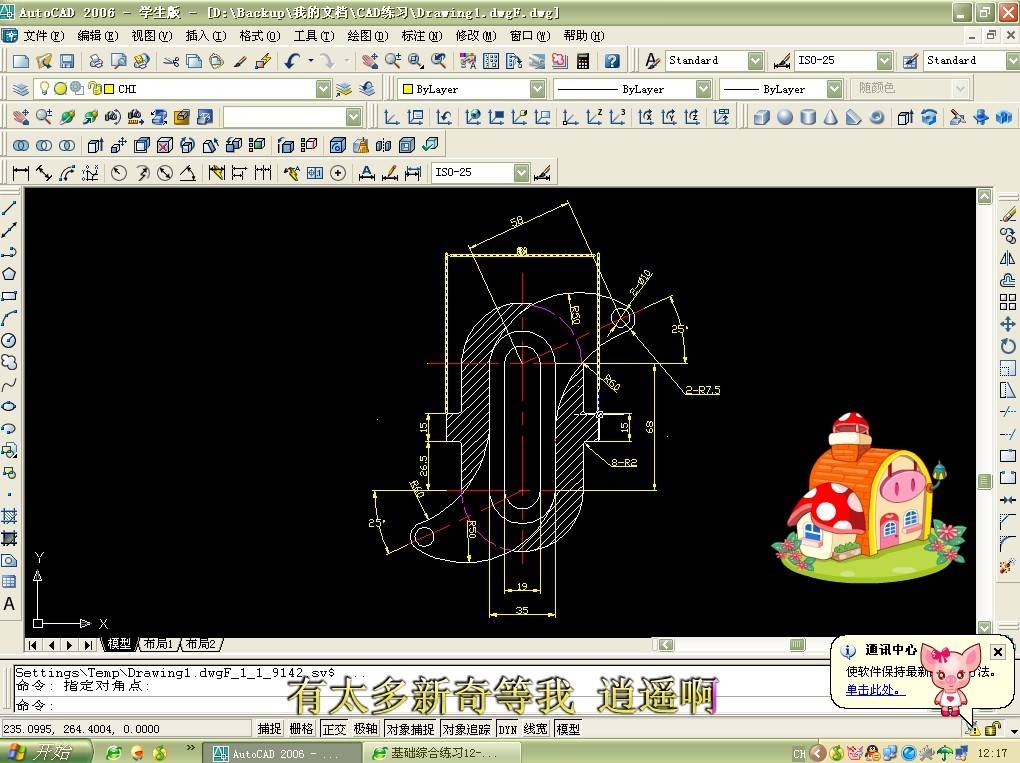Screen dimensions: 1020x763
Task: Expand the empty UCS combo box dropdown
Action: click(353, 117)
